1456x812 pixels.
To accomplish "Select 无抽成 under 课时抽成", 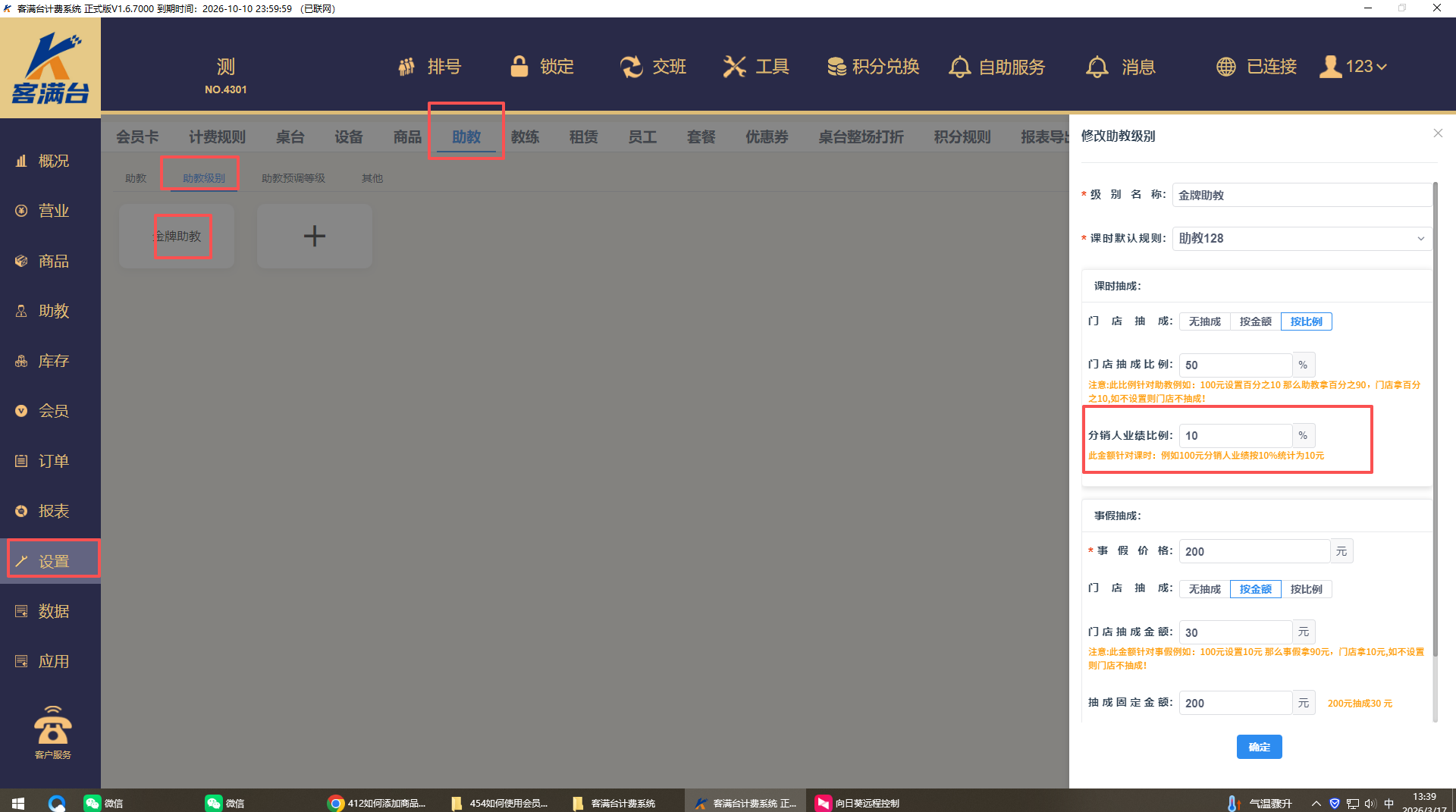I will point(1204,321).
